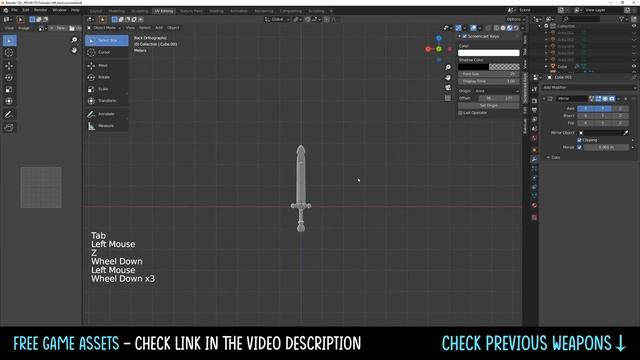The image size is (640, 360).
Task: Click the New image button in UV editor
Action: point(59,28)
